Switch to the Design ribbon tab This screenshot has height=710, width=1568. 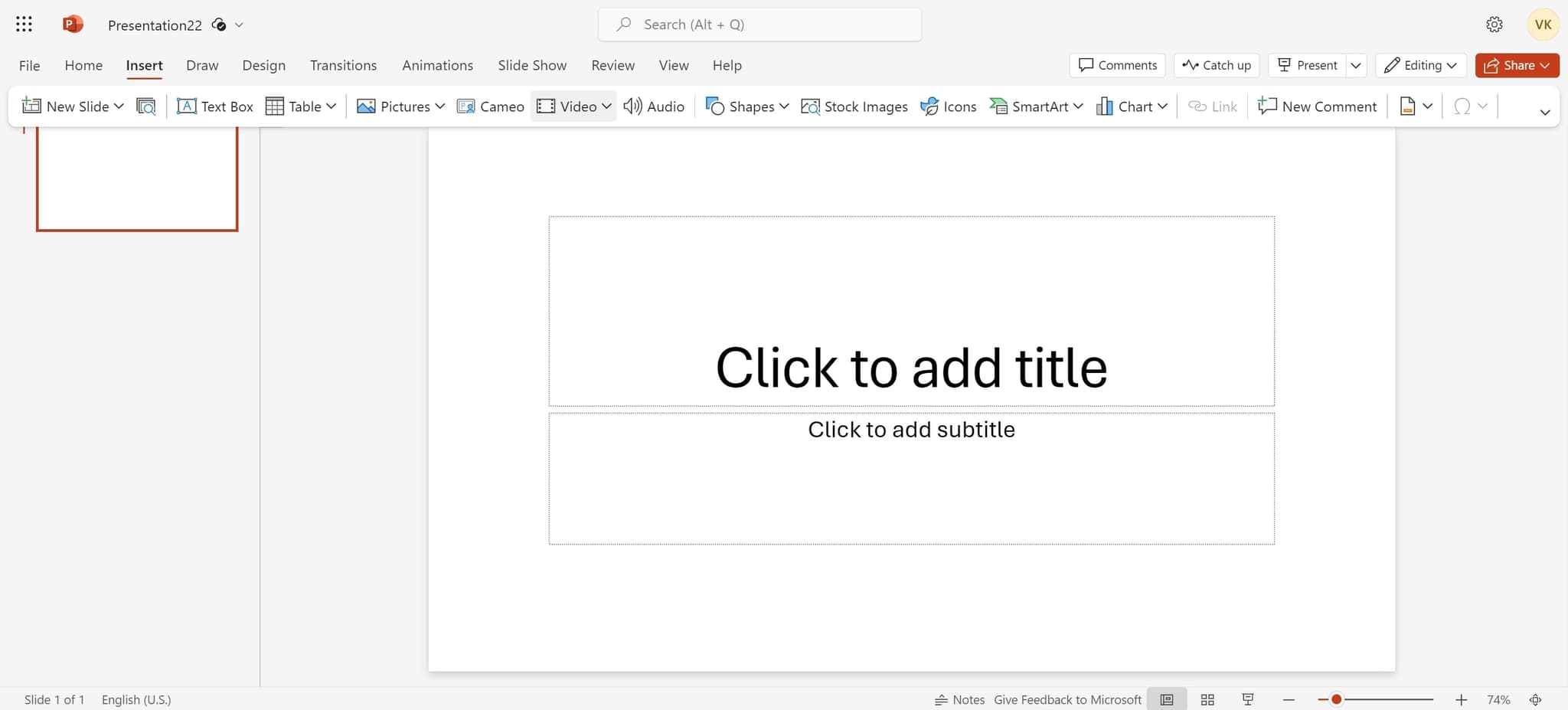pyautogui.click(x=263, y=65)
